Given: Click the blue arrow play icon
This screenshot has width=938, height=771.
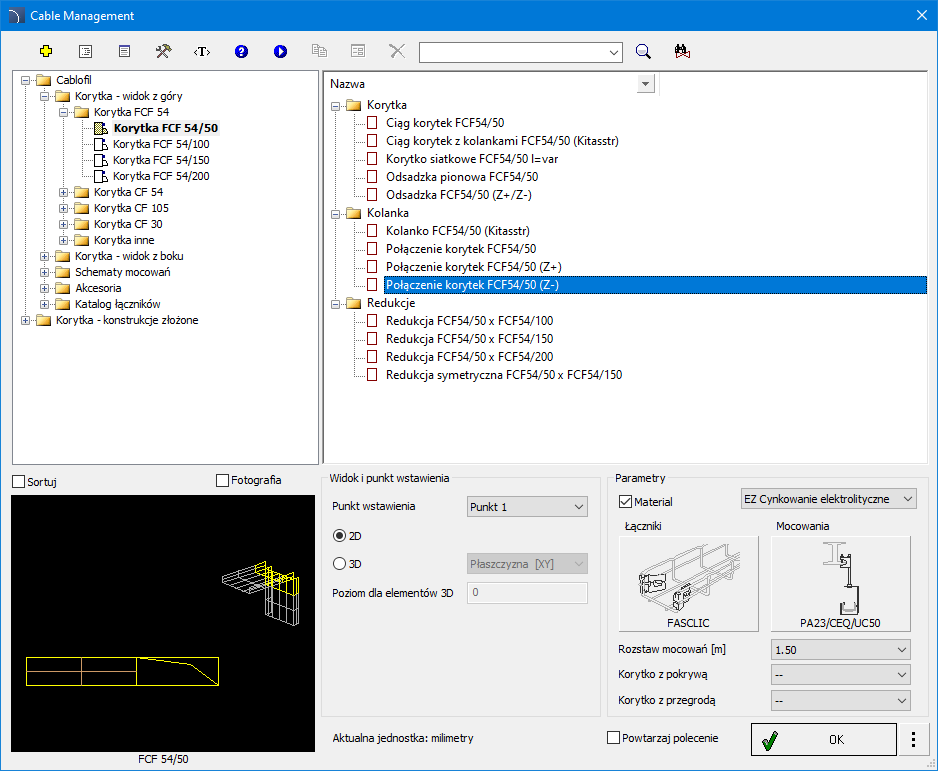Looking at the screenshot, I should 280,51.
